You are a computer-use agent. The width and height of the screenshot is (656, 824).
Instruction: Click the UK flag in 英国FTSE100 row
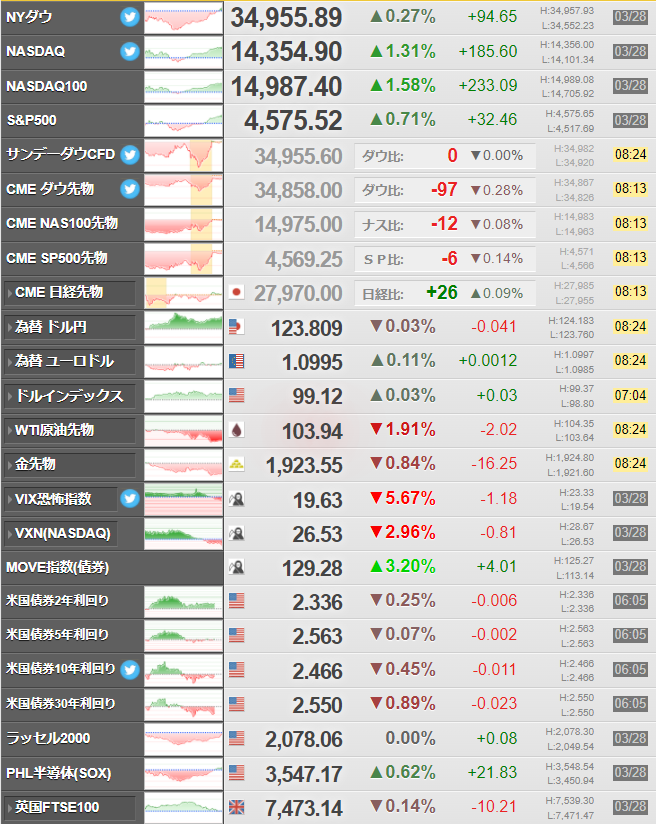click(237, 807)
